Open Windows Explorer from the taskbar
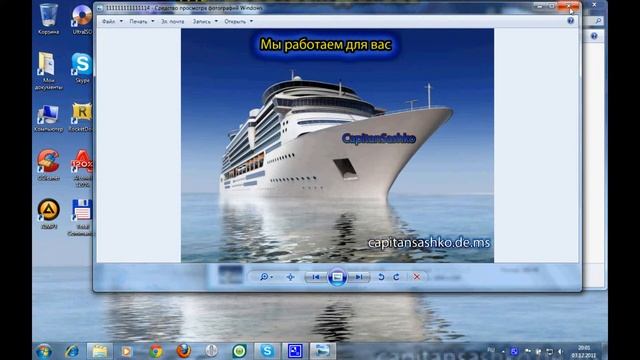640x360 pixels. (100, 351)
